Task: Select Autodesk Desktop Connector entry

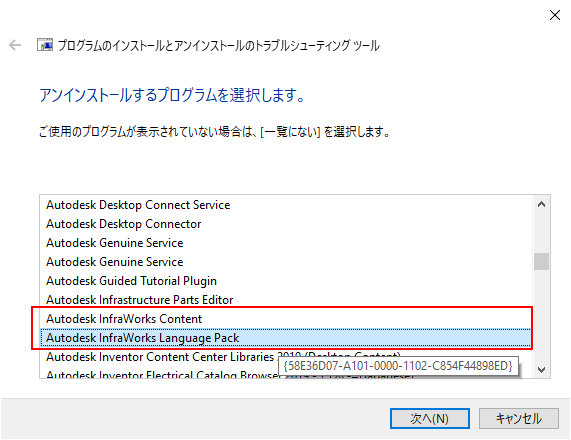Action: click(x=286, y=224)
